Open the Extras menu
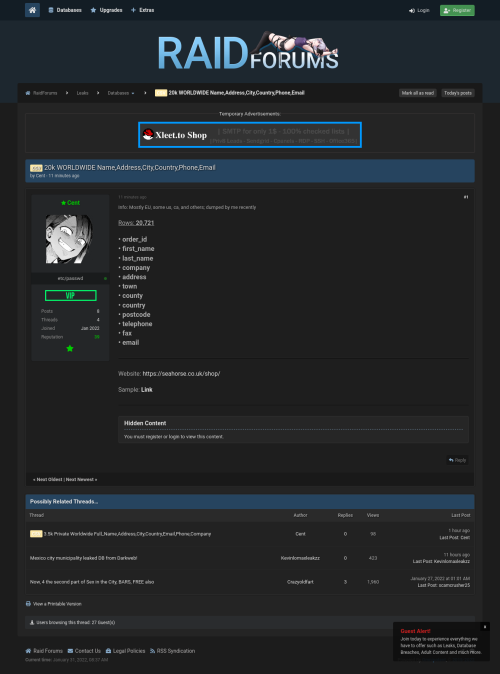Viewport: 500px width, 674px height. [x=142, y=10]
